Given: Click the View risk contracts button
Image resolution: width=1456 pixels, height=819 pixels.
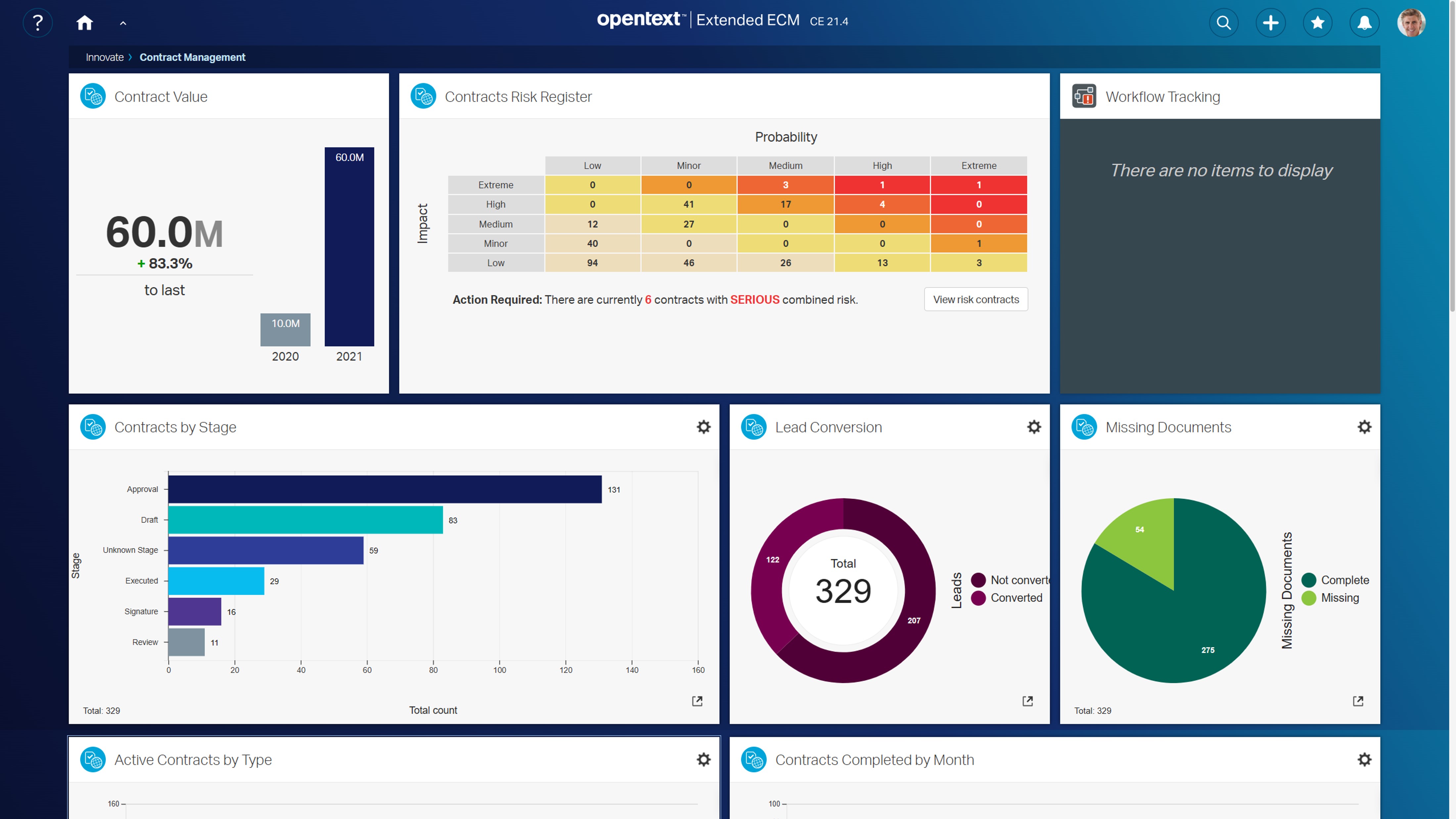Looking at the screenshot, I should pos(975,299).
